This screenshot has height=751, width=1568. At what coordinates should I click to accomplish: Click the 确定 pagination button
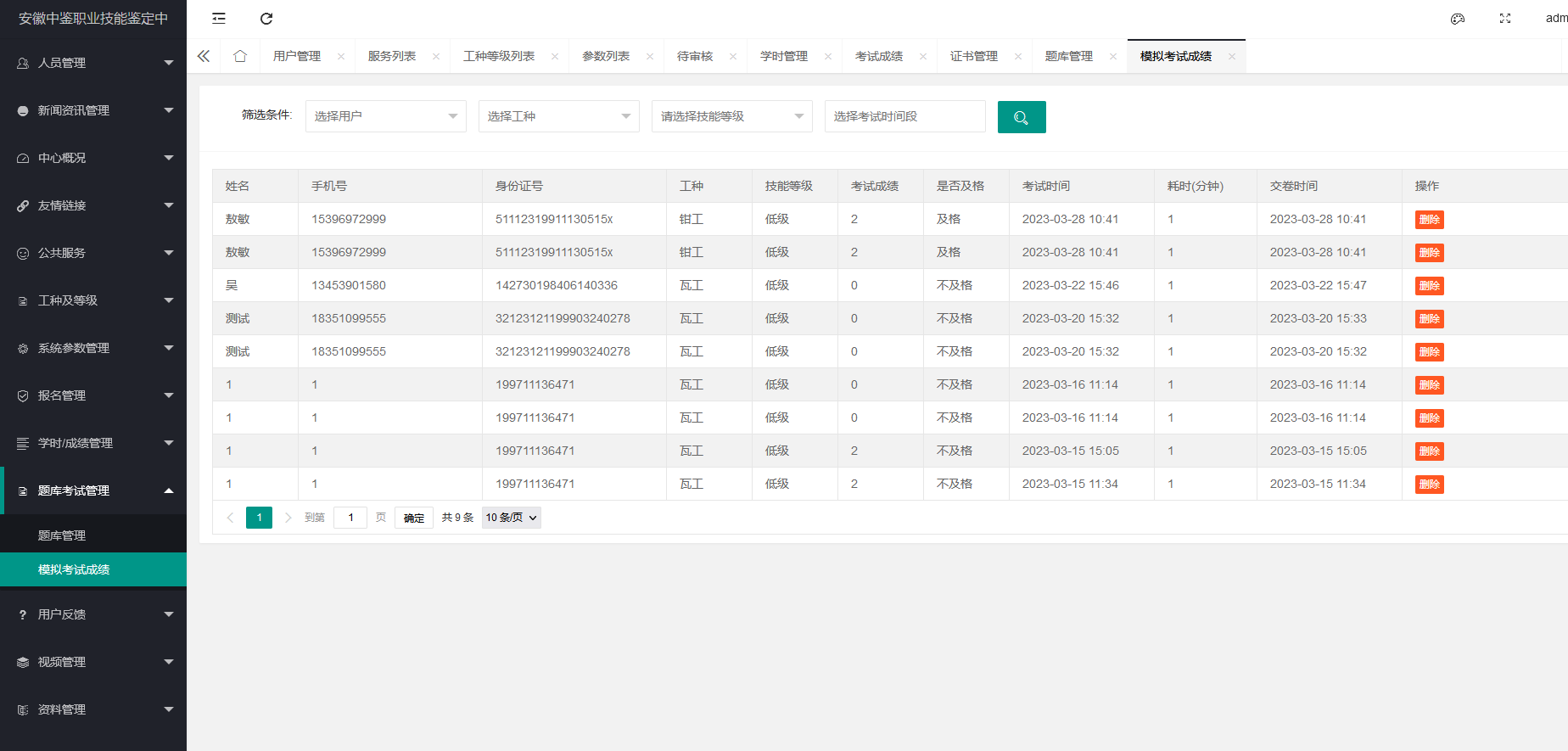click(414, 518)
